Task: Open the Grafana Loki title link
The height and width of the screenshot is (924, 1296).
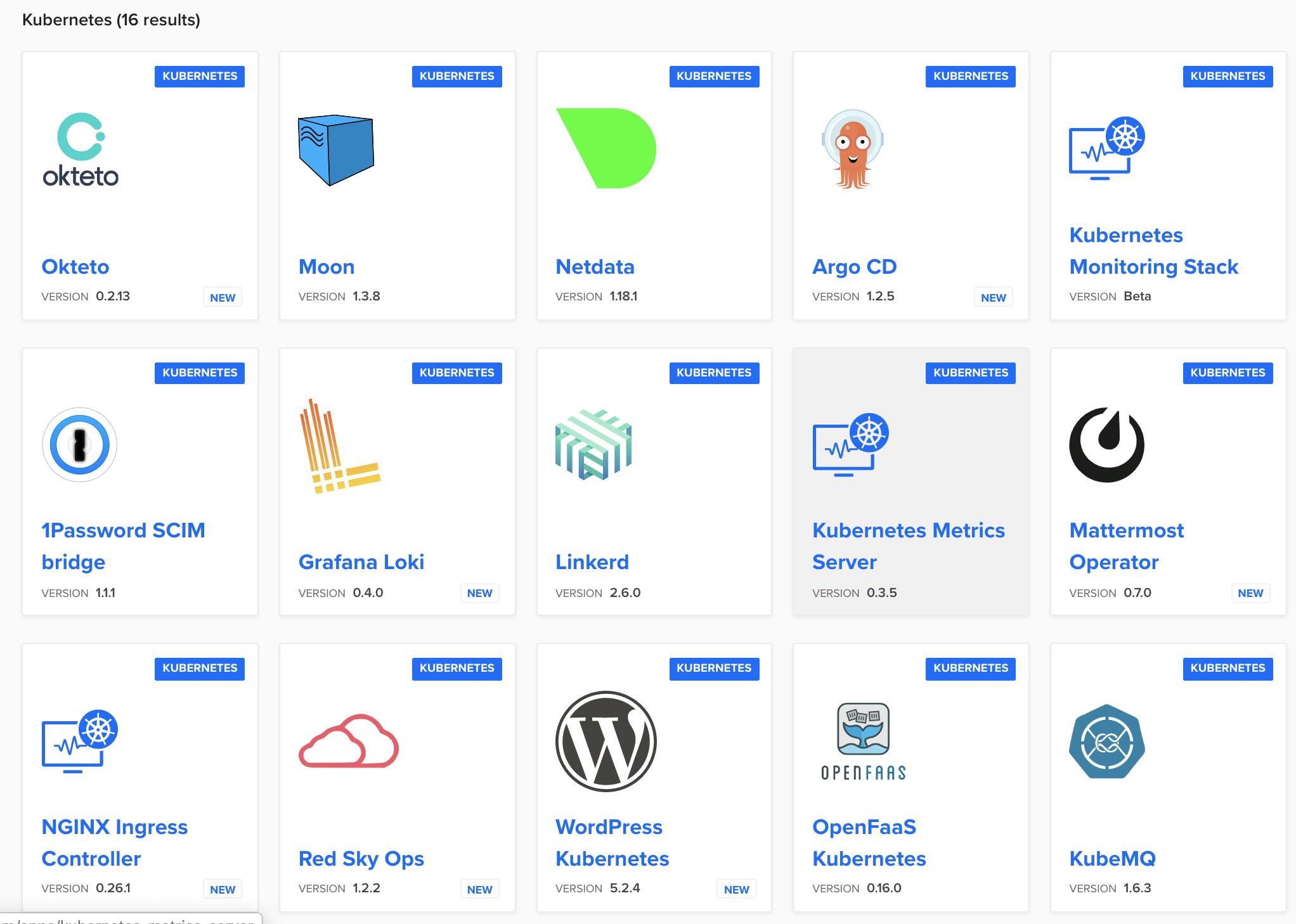Action: click(x=361, y=562)
